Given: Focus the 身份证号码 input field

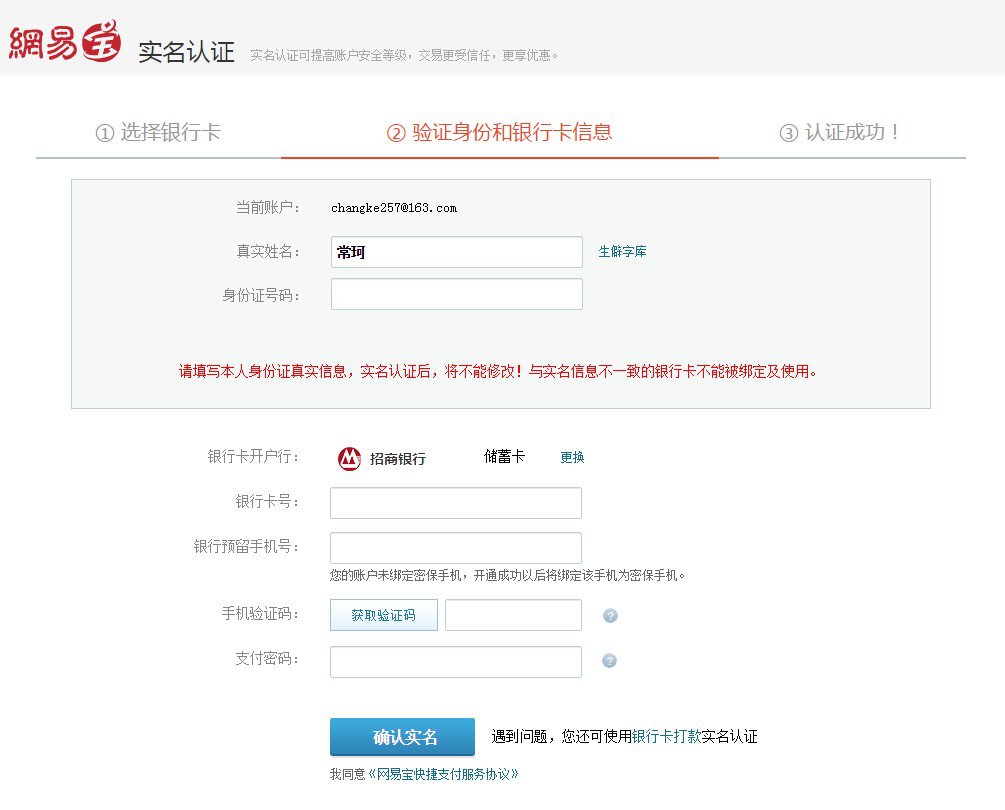Looking at the screenshot, I should pyautogui.click(x=456, y=294).
